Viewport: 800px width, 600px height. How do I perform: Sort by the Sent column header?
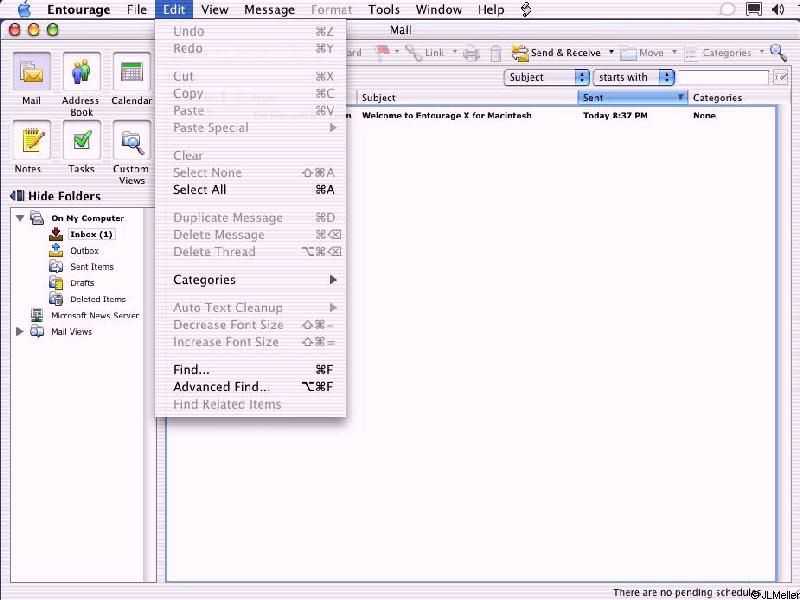coord(632,97)
